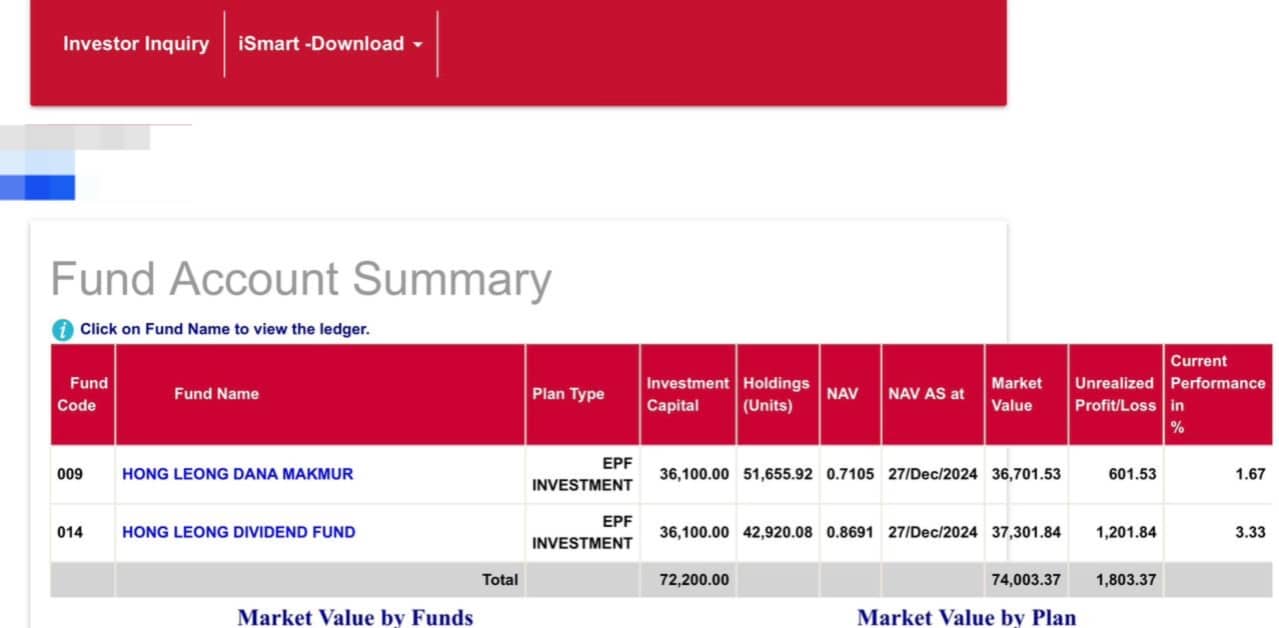The height and width of the screenshot is (628, 1279).
Task: Select performance value 3.33
Action: click(1250, 532)
